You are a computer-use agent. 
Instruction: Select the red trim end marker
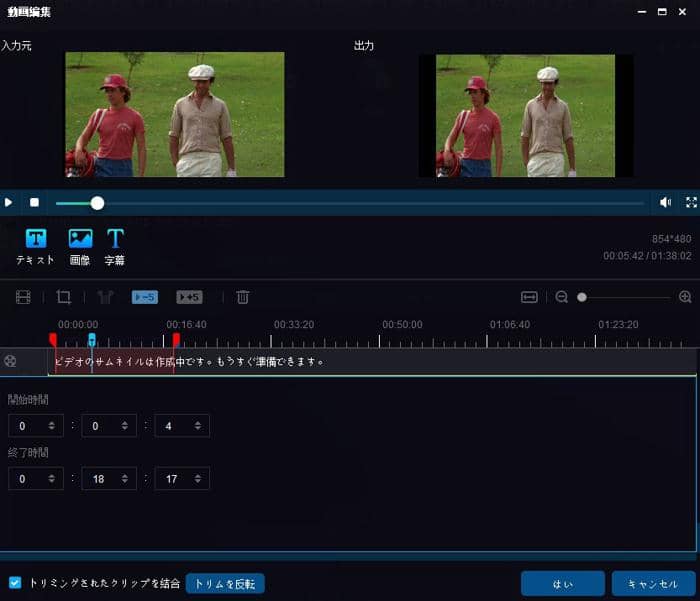pyautogui.click(x=176, y=340)
